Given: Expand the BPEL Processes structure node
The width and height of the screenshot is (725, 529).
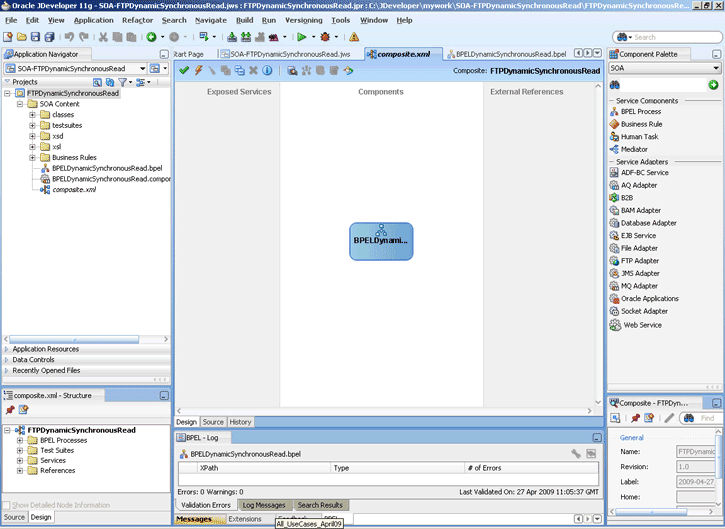Looking at the screenshot, I should [20, 441].
